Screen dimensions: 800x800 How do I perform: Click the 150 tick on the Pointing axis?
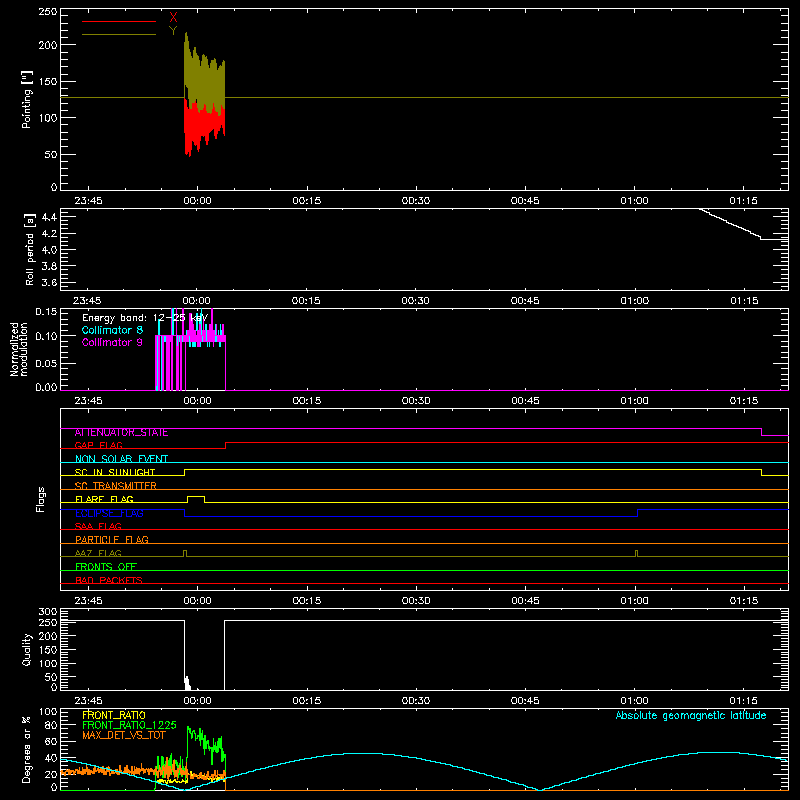point(48,82)
